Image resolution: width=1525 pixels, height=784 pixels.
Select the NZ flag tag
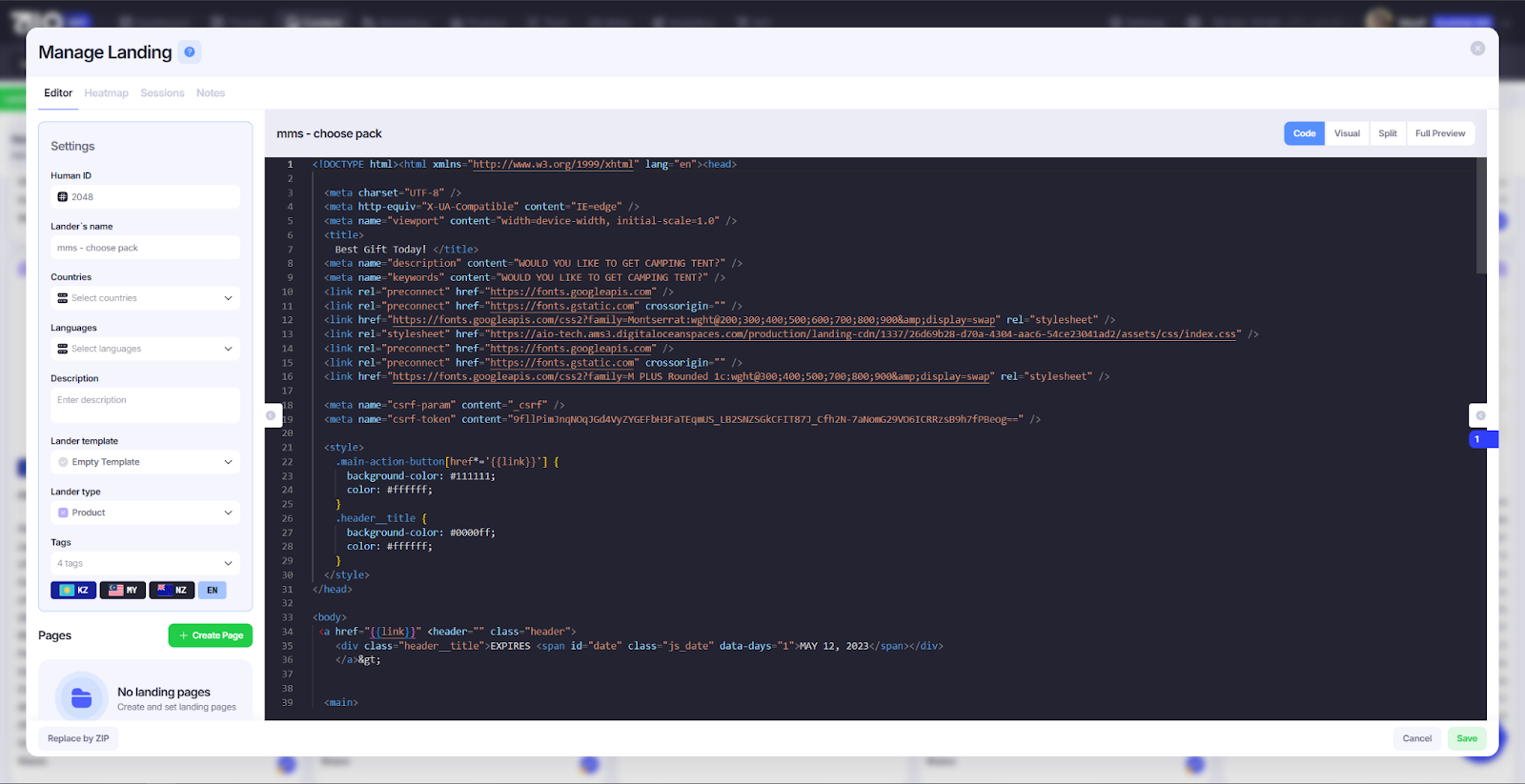172,590
